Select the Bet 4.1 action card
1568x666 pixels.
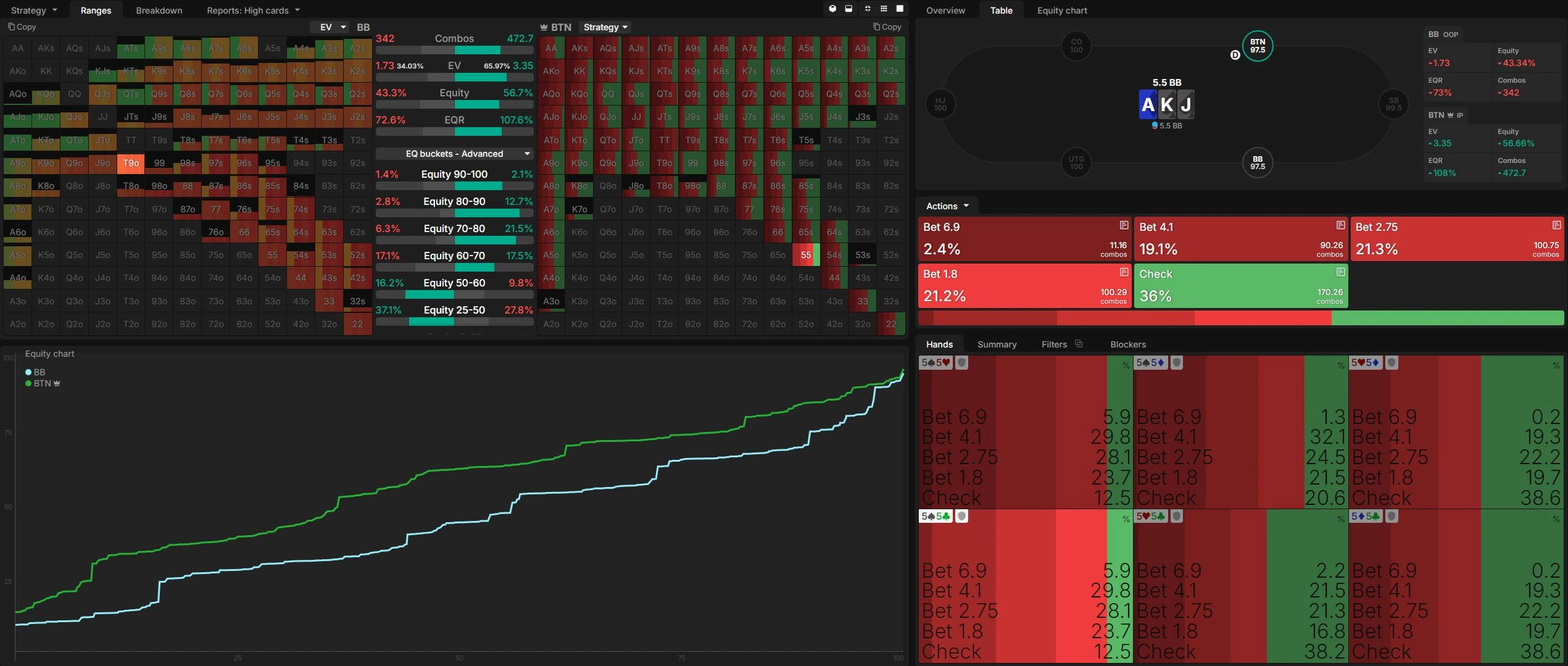click(1241, 238)
